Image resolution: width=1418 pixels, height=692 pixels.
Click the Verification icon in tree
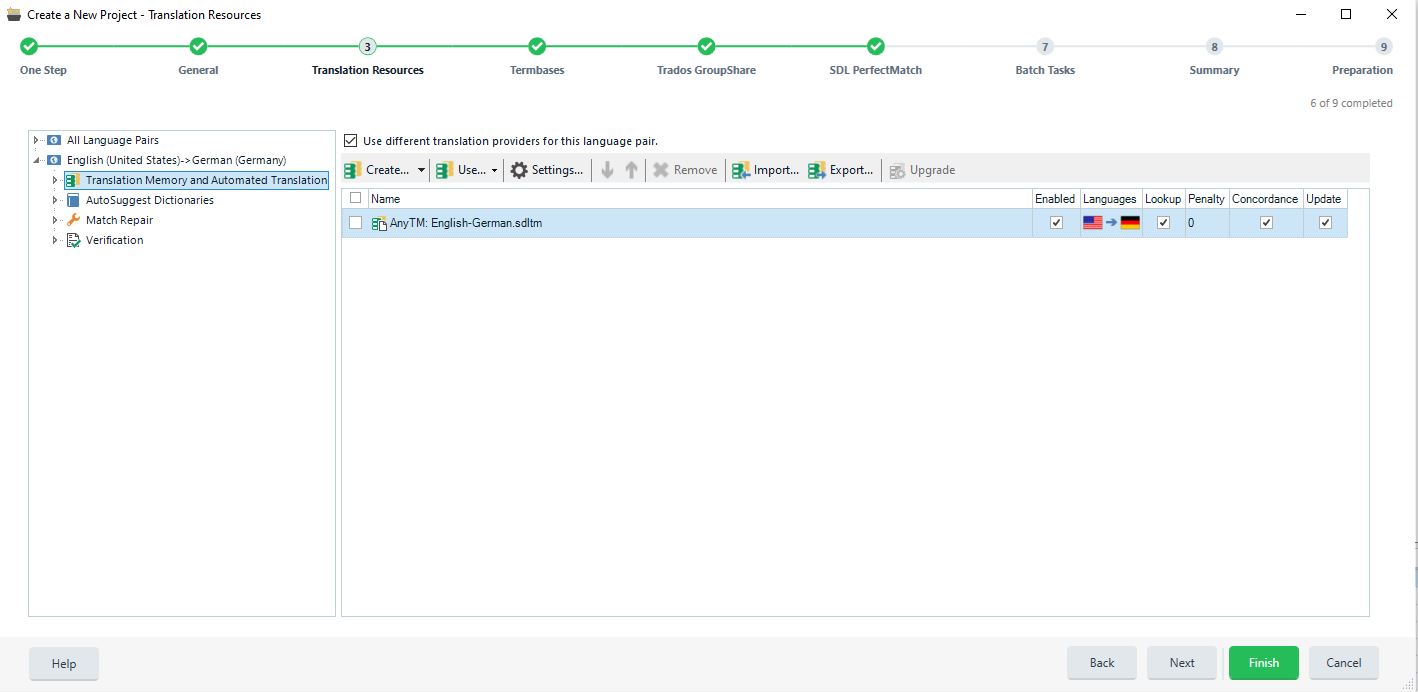point(73,240)
